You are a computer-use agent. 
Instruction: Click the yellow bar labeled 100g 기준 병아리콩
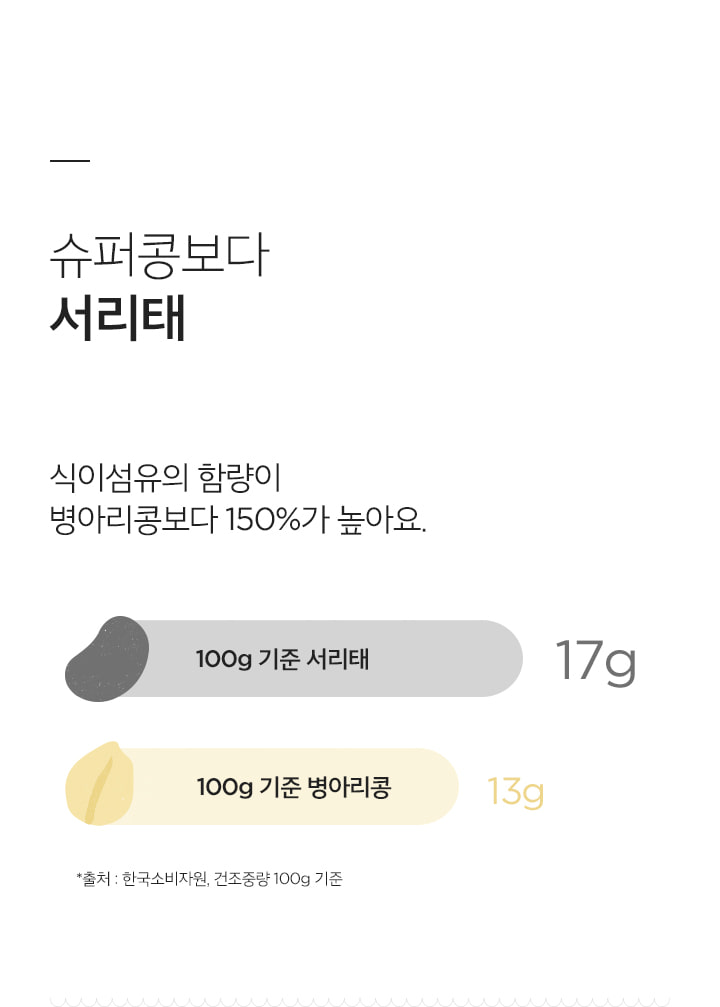pos(262,786)
